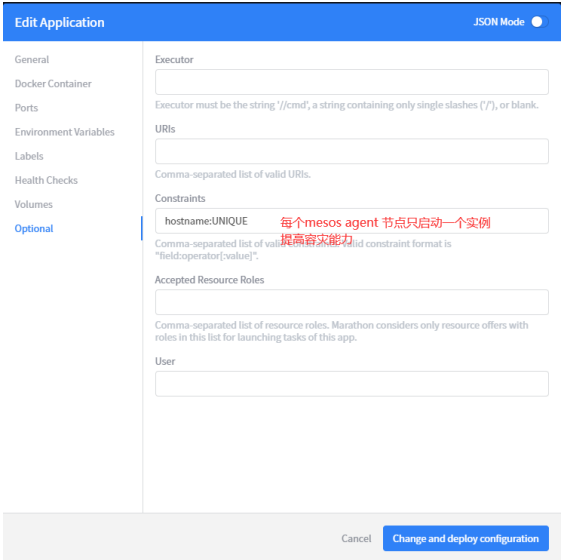
Task: Click the Constraints field with hostname:UNIQUE
Action: pos(352,221)
